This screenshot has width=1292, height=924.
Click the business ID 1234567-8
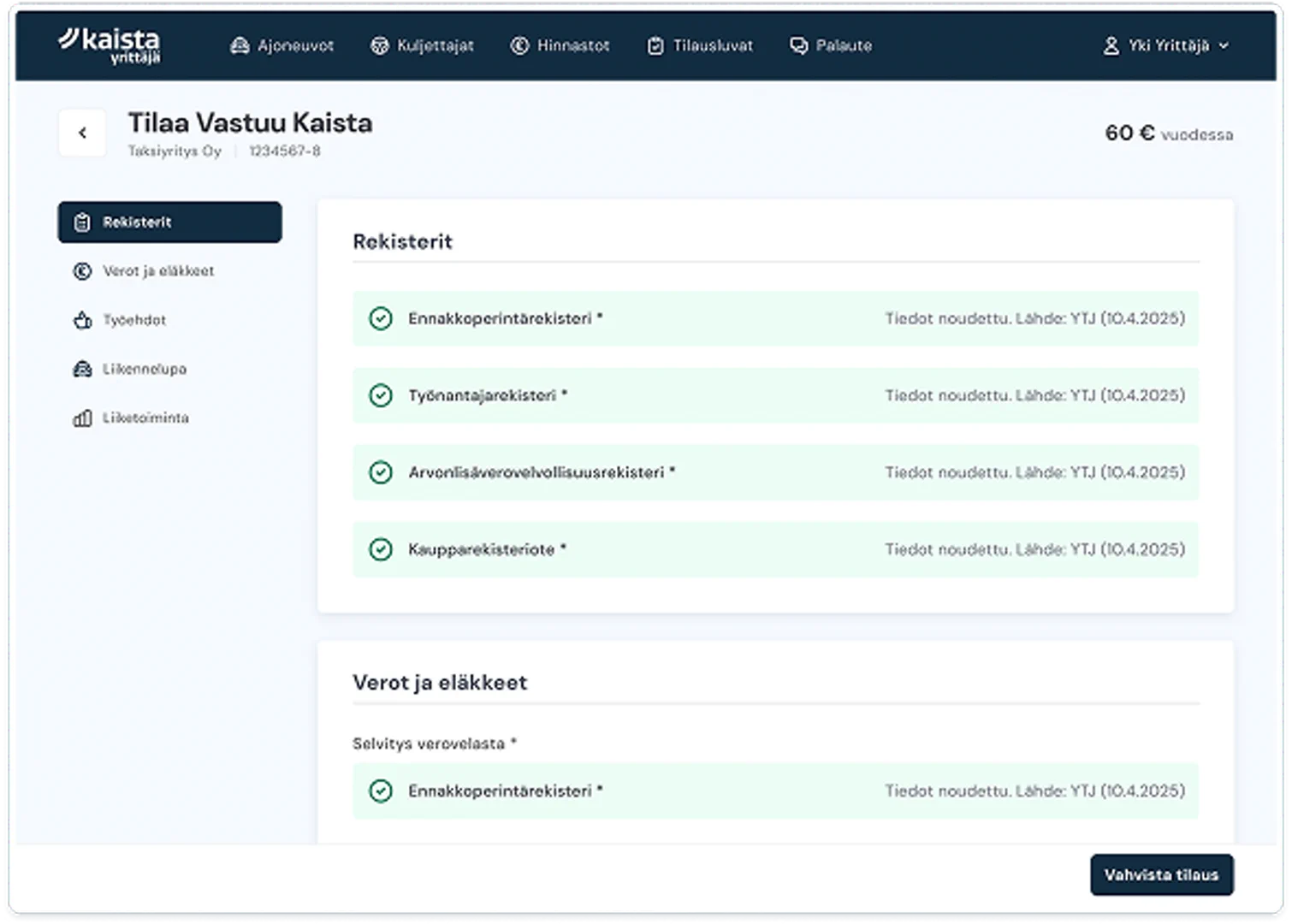coord(285,151)
